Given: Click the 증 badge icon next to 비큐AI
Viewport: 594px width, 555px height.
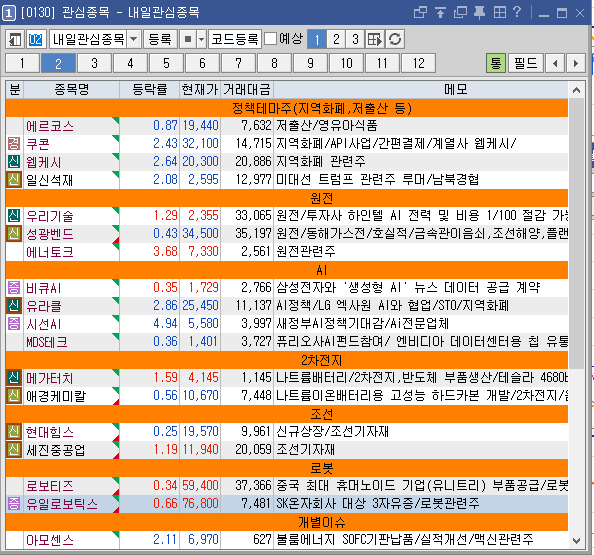Looking at the screenshot, I should point(14,288).
